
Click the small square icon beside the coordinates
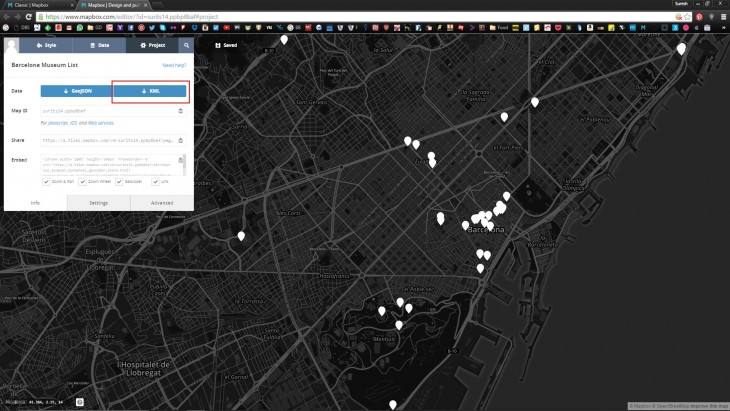pyautogui.click(x=79, y=402)
